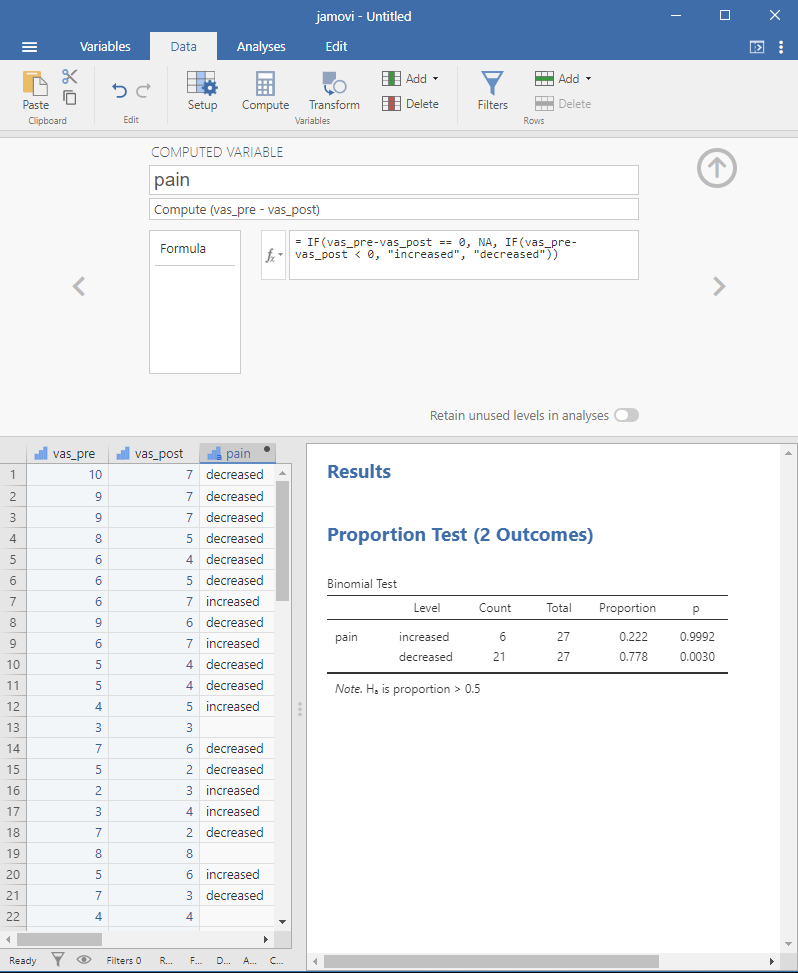
Task: Click the variable name field 'pain'
Action: tap(394, 180)
